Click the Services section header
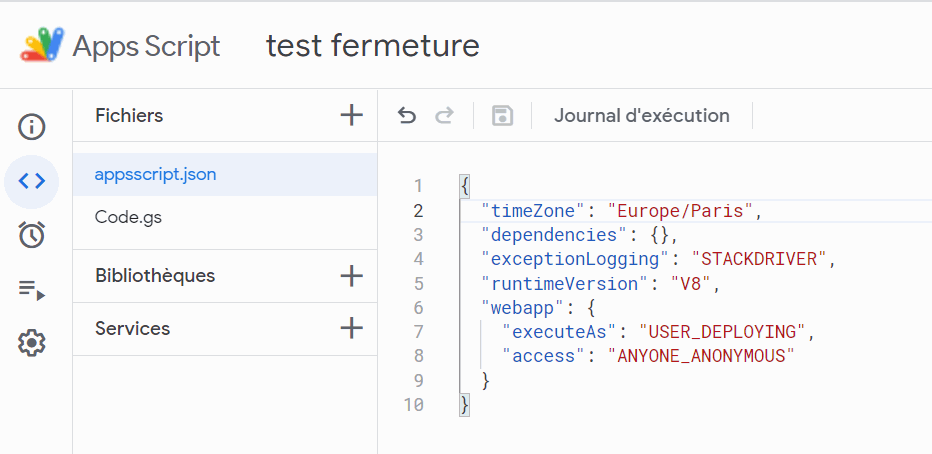 coord(133,328)
